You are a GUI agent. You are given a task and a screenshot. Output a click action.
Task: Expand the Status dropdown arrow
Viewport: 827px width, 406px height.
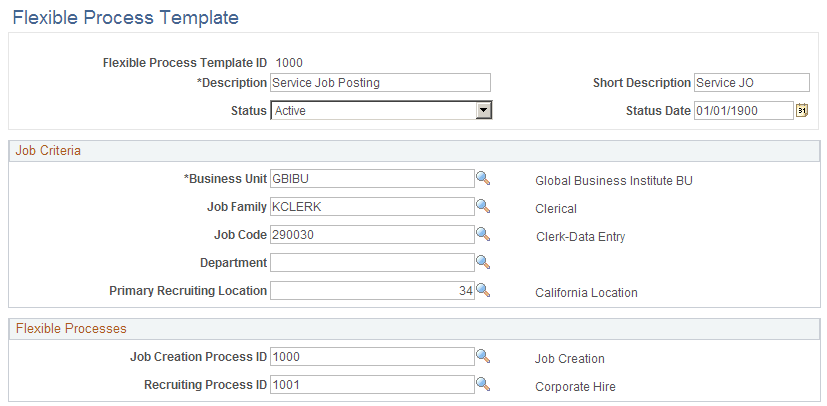pyautogui.click(x=483, y=110)
